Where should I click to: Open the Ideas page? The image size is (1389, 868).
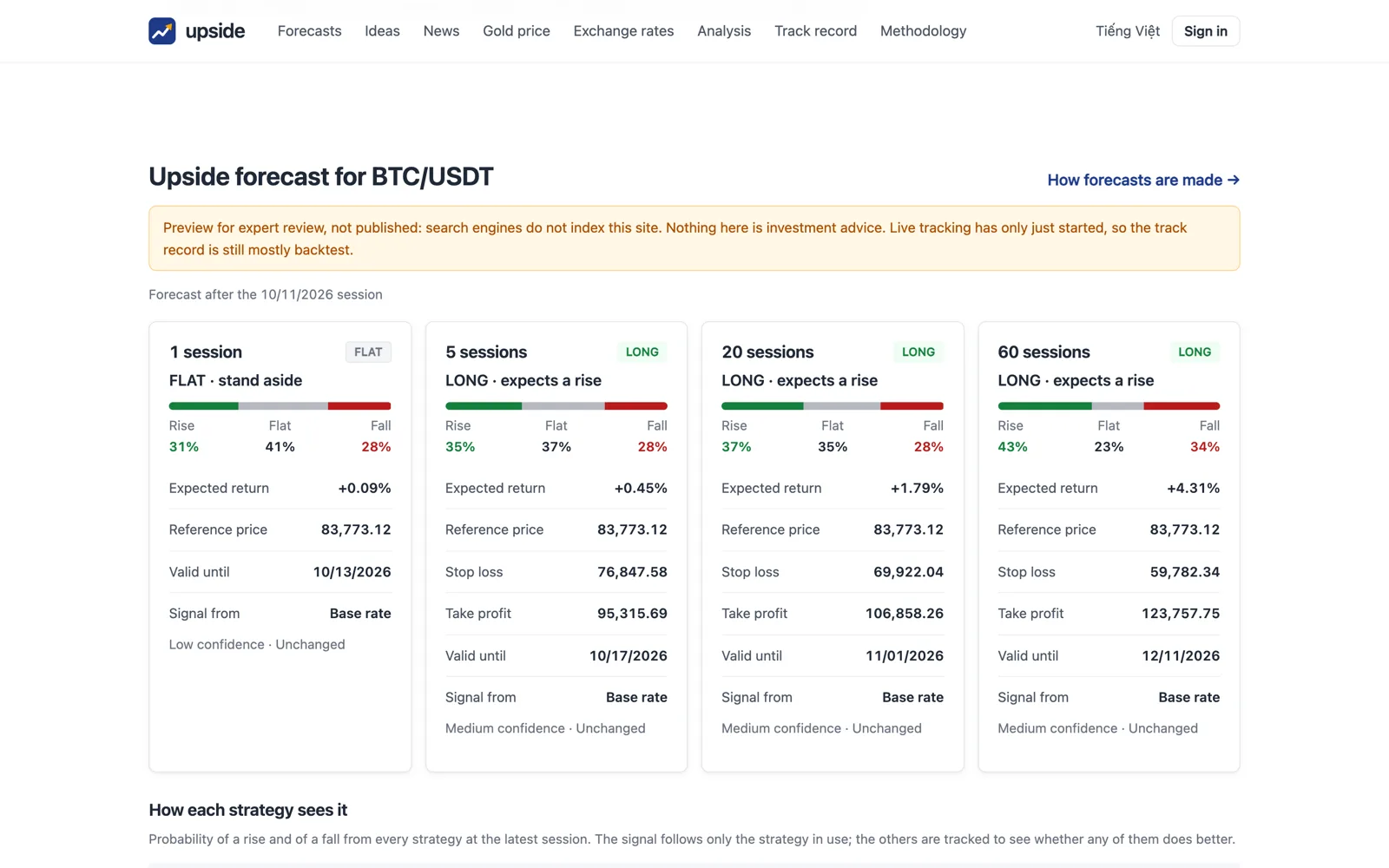pos(382,31)
